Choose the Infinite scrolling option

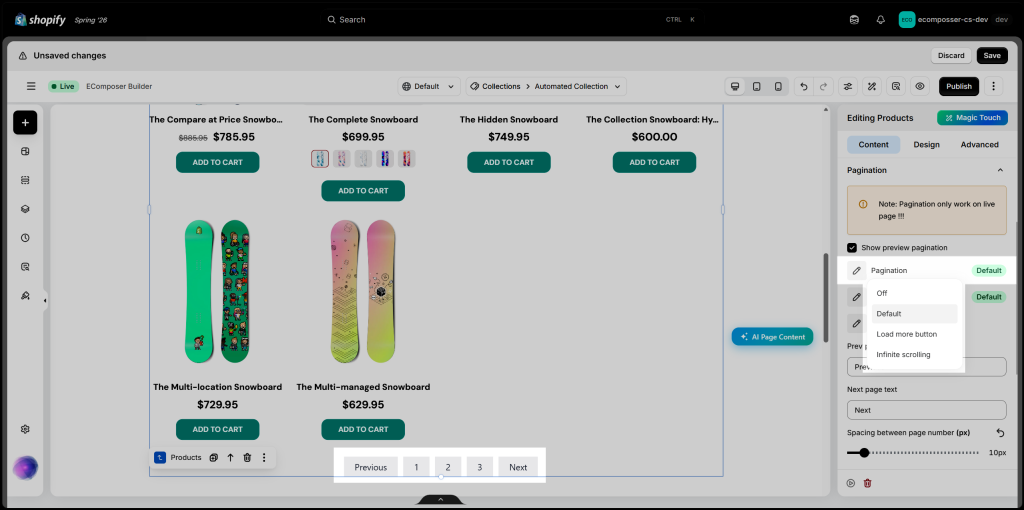coord(914,354)
